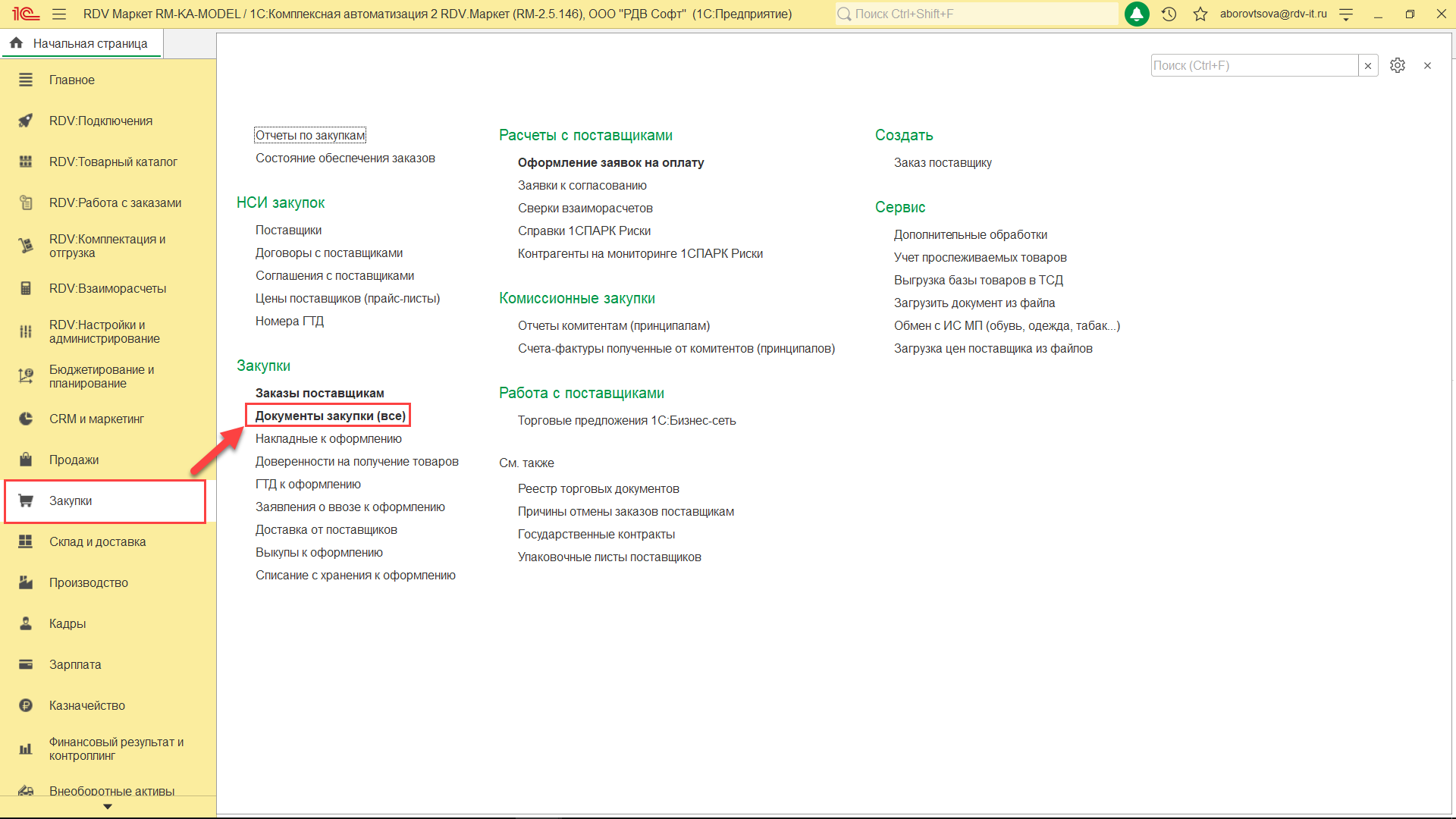Open menu settings gear icon
The image size is (1456, 819).
pyautogui.click(x=1398, y=65)
